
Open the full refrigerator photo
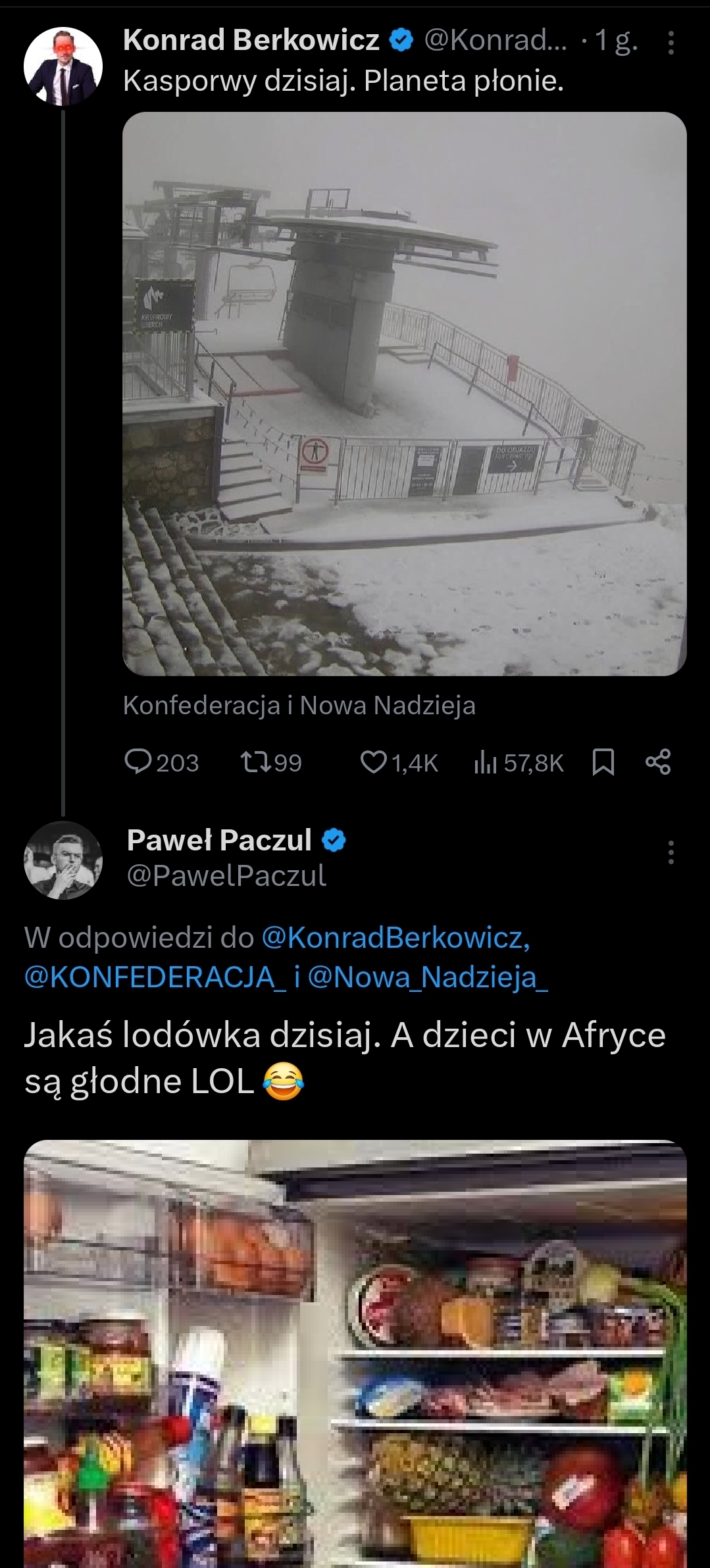pyautogui.click(x=355, y=1354)
